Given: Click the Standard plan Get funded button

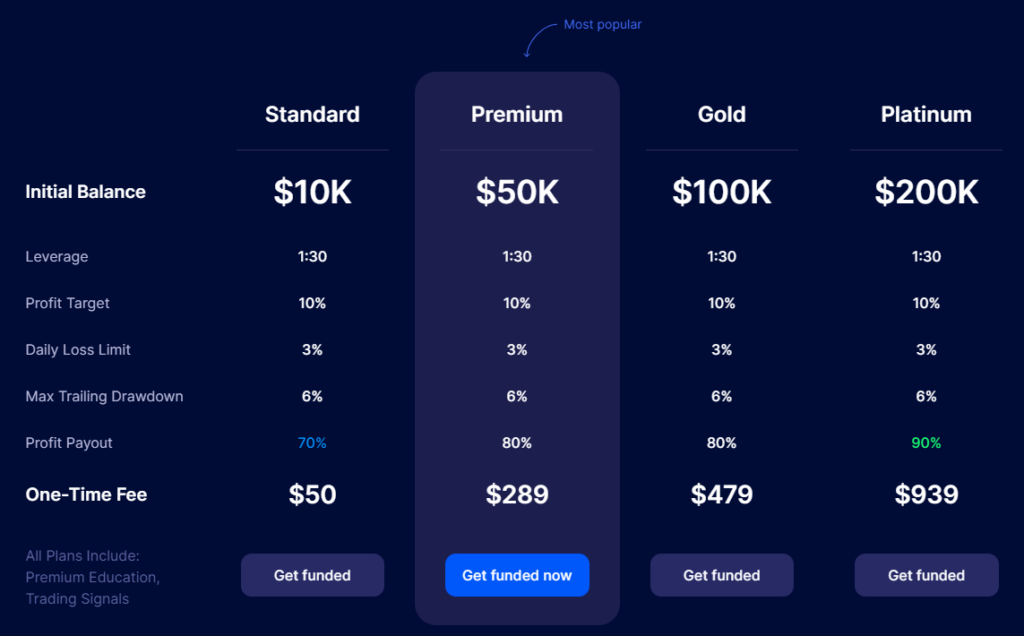Looking at the screenshot, I should (x=312, y=575).
